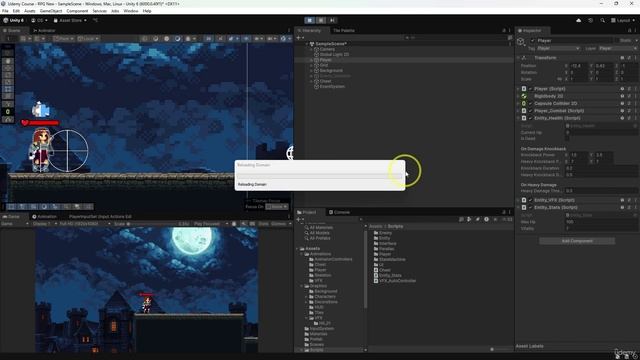The width and height of the screenshot is (640, 360).
Task: Toggle the Capsule Collider 2D enabled checkbox
Action: pyautogui.click(x=531, y=104)
